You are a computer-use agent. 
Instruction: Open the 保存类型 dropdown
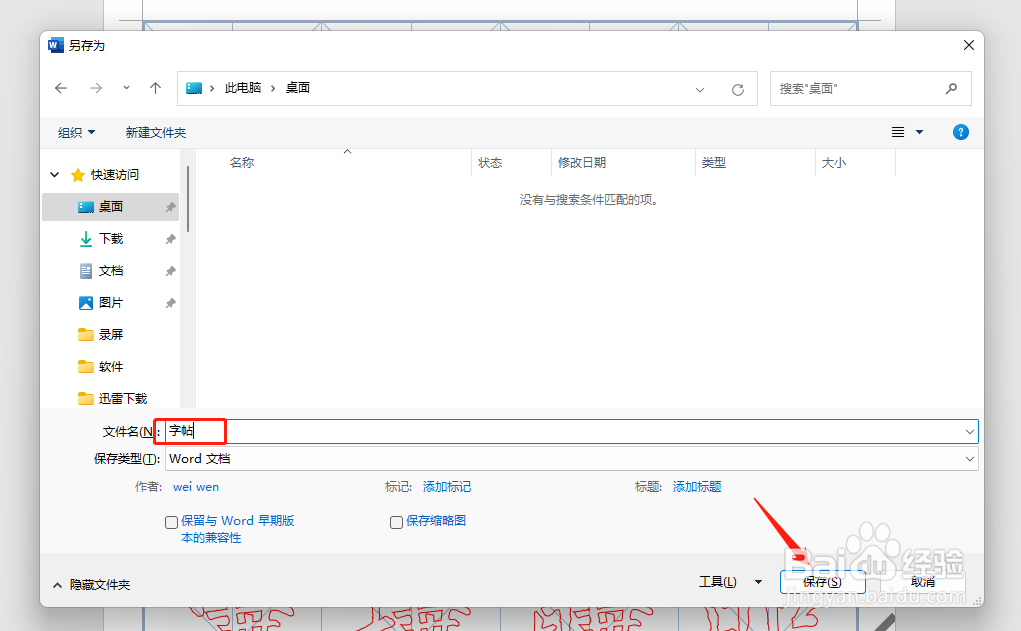(968, 458)
